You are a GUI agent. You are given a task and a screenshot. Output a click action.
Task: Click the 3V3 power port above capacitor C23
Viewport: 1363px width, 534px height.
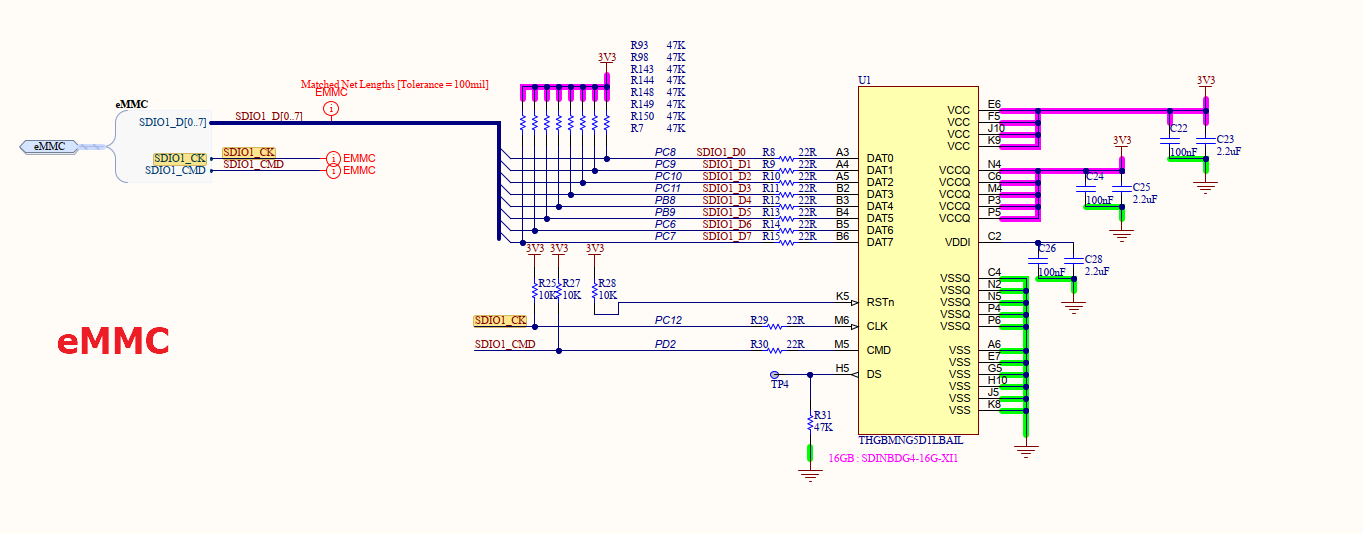pyautogui.click(x=1206, y=83)
